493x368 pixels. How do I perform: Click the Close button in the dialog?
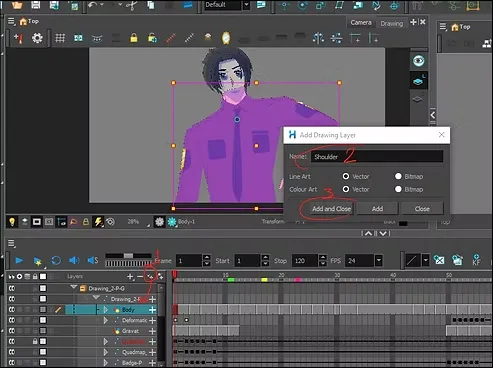coord(422,209)
